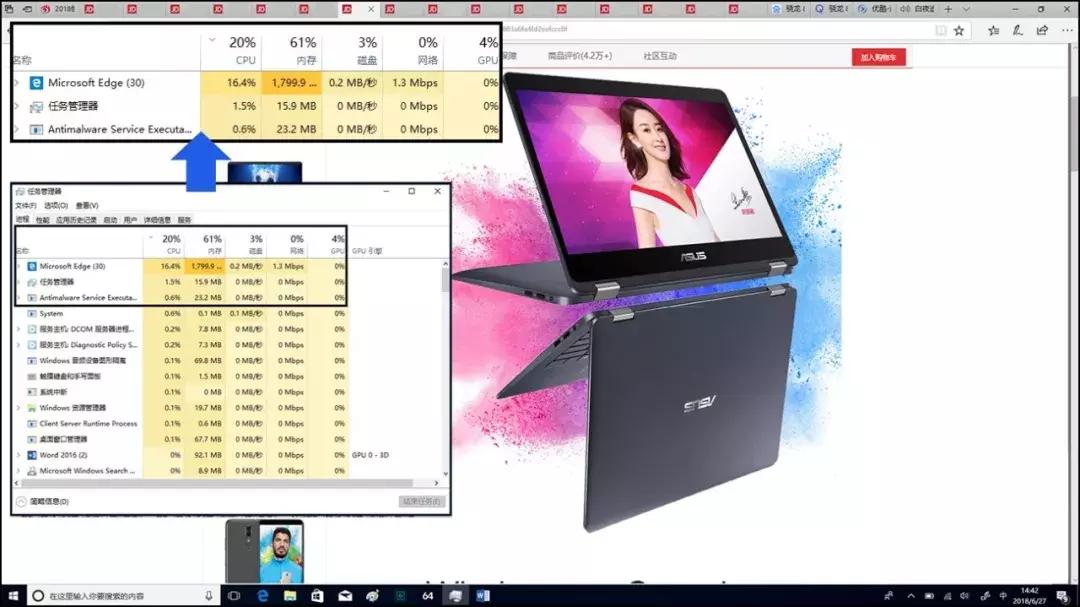Expand Antimalware Service Executable row
The height and width of the screenshot is (607, 1080).
pyautogui.click(x=19, y=298)
